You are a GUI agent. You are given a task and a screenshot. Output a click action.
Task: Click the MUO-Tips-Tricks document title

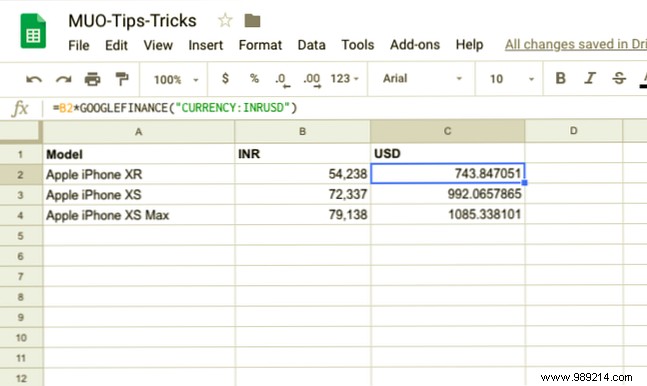(x=132, y=21)
